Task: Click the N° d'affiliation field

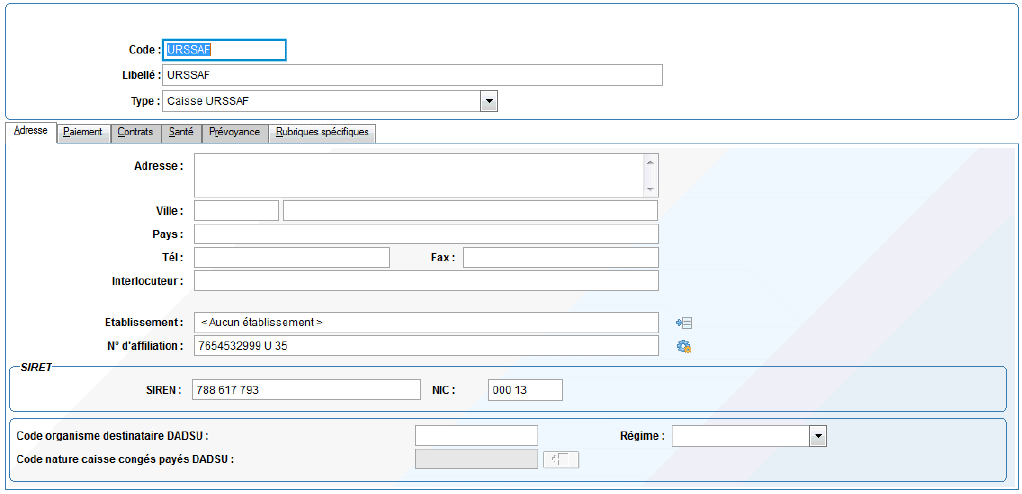Action: [x=426, y=346]
